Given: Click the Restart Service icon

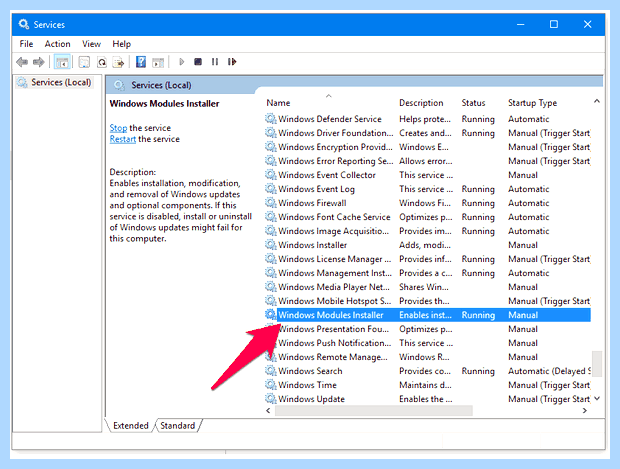Looking at the screenshot, I should tap(232, 62).
